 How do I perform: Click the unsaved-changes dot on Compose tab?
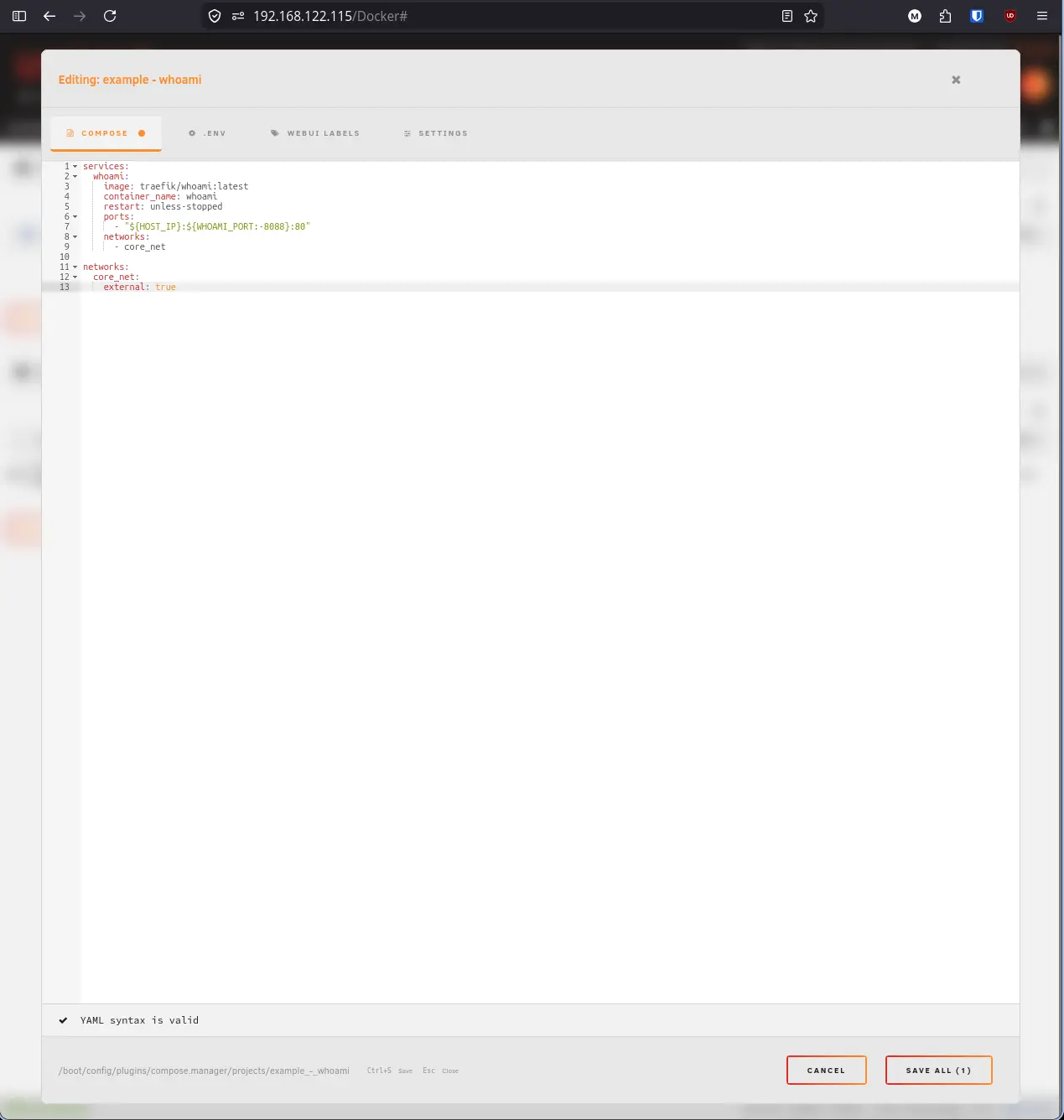(x=142, y=133)
